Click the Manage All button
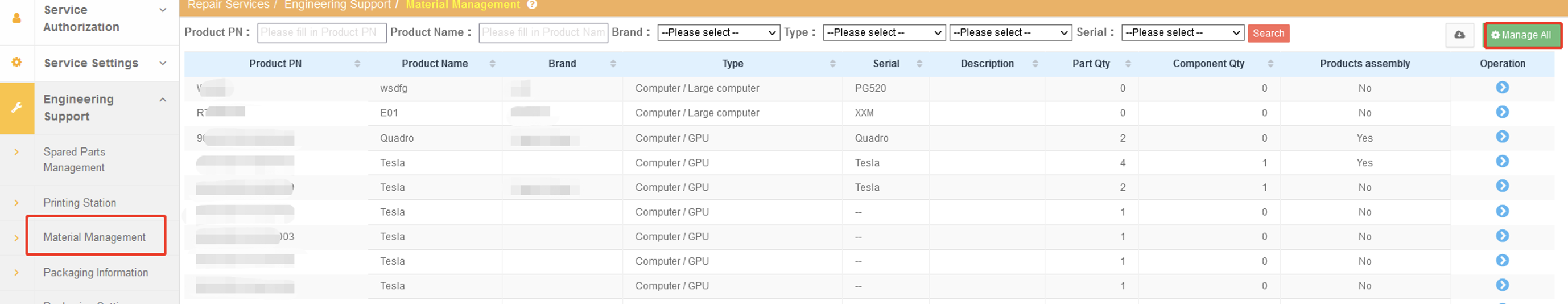The width and height of the screenshot is (1568, 304). click(x=1522, y=35)
